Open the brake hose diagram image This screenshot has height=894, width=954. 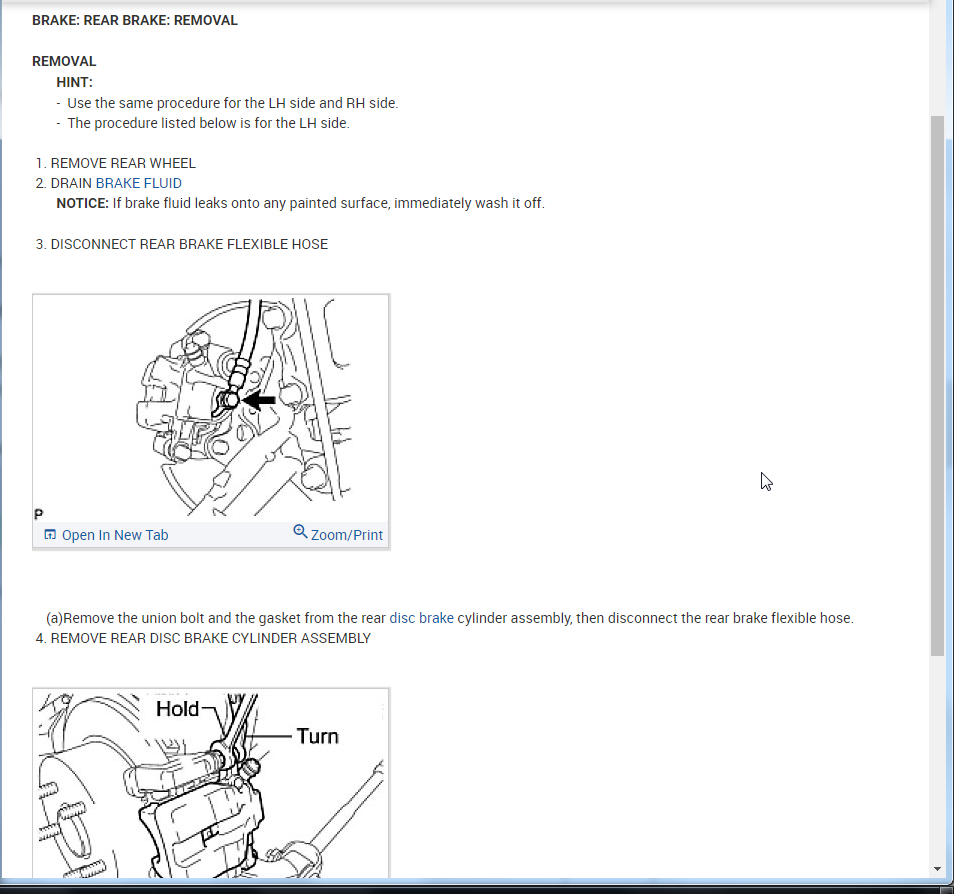tap(211, 408)
